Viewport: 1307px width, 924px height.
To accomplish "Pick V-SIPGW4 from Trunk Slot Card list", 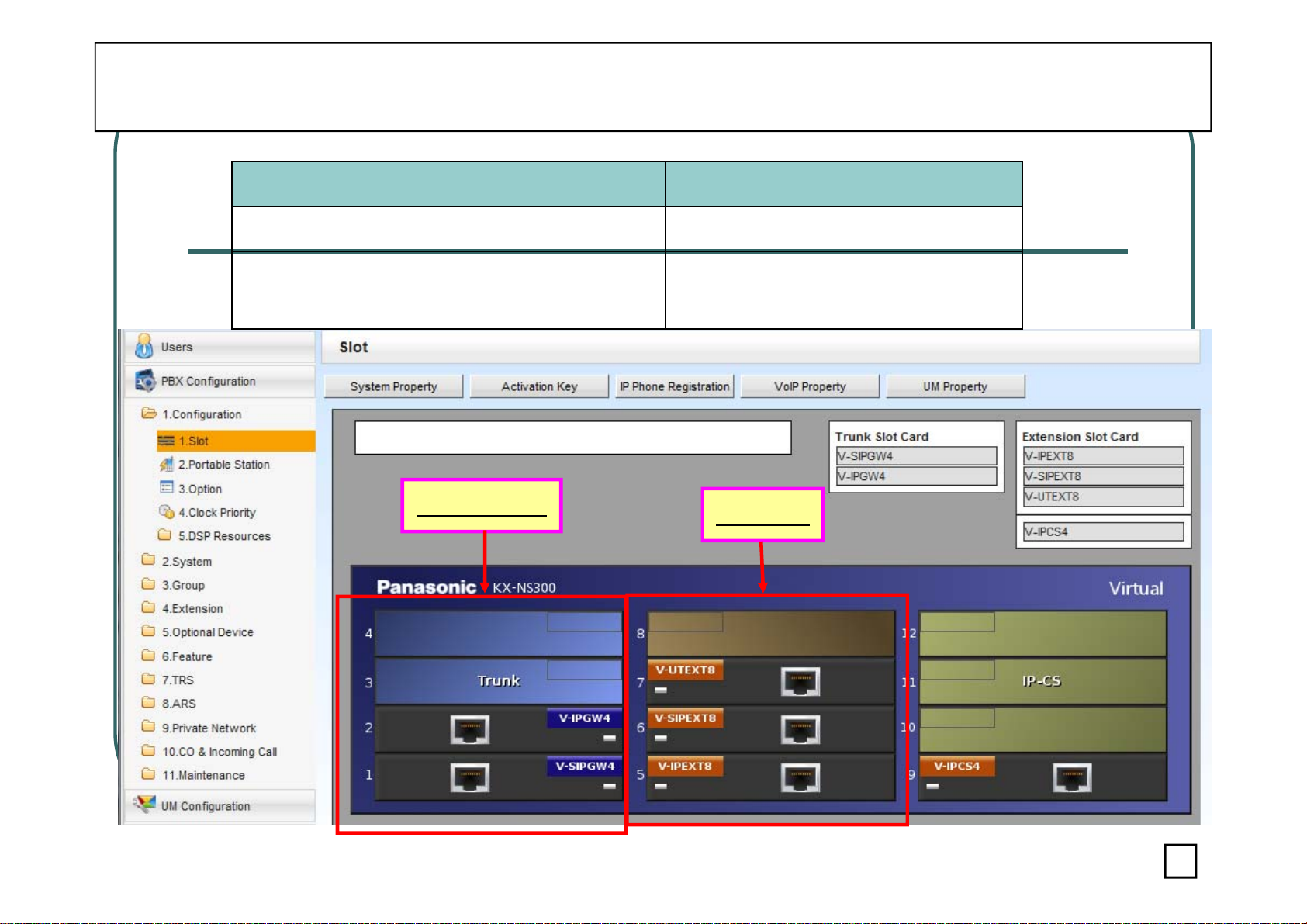I will pos(916,456).
